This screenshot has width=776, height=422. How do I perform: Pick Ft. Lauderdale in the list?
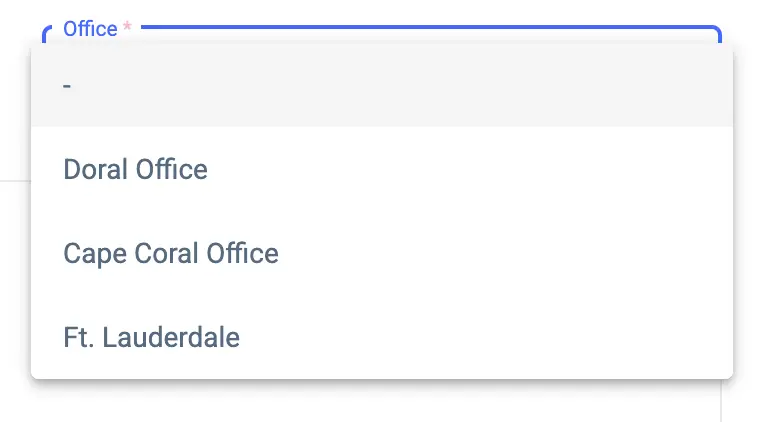[x=152, y=337]
